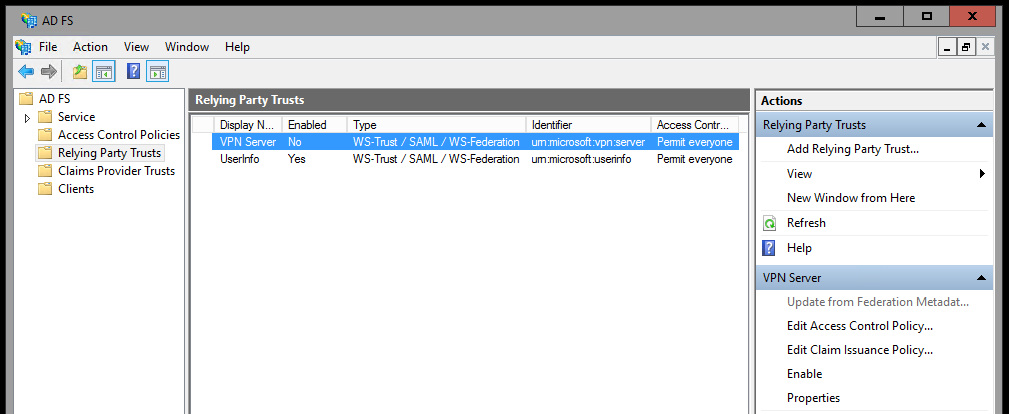Collapse the VPN Server actions section
The height and width of the screenshot is (414, 1009).
[981, 278]
